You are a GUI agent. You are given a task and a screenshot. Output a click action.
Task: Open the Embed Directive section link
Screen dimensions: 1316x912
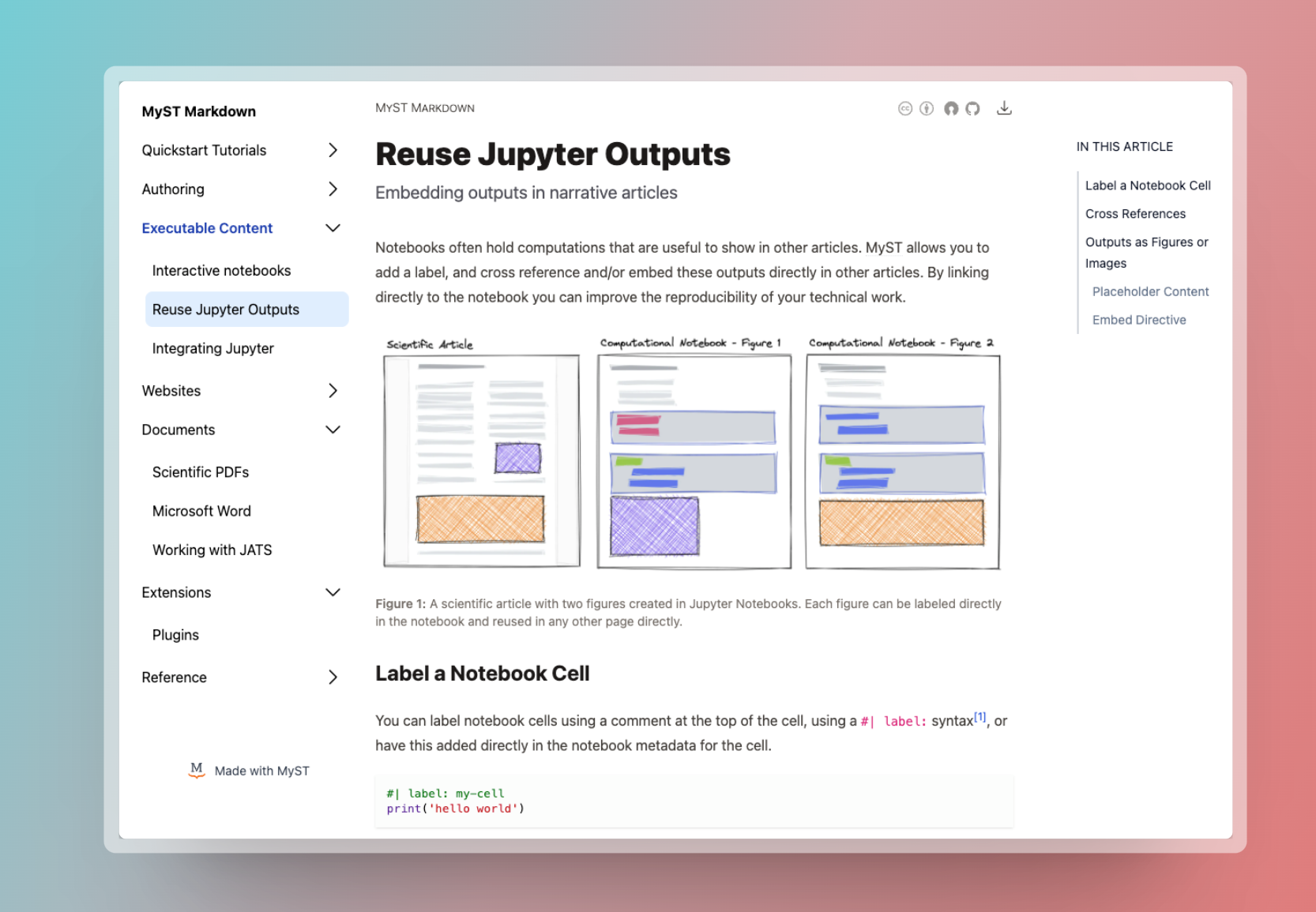pos(1139,319)
